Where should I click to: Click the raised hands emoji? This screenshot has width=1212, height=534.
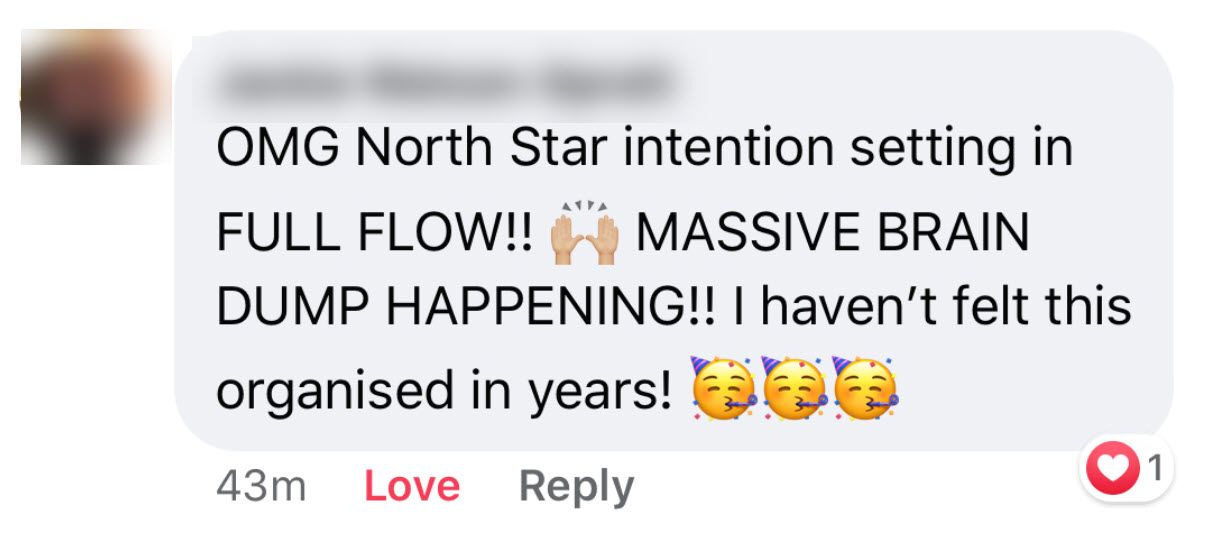pos(583,233)
